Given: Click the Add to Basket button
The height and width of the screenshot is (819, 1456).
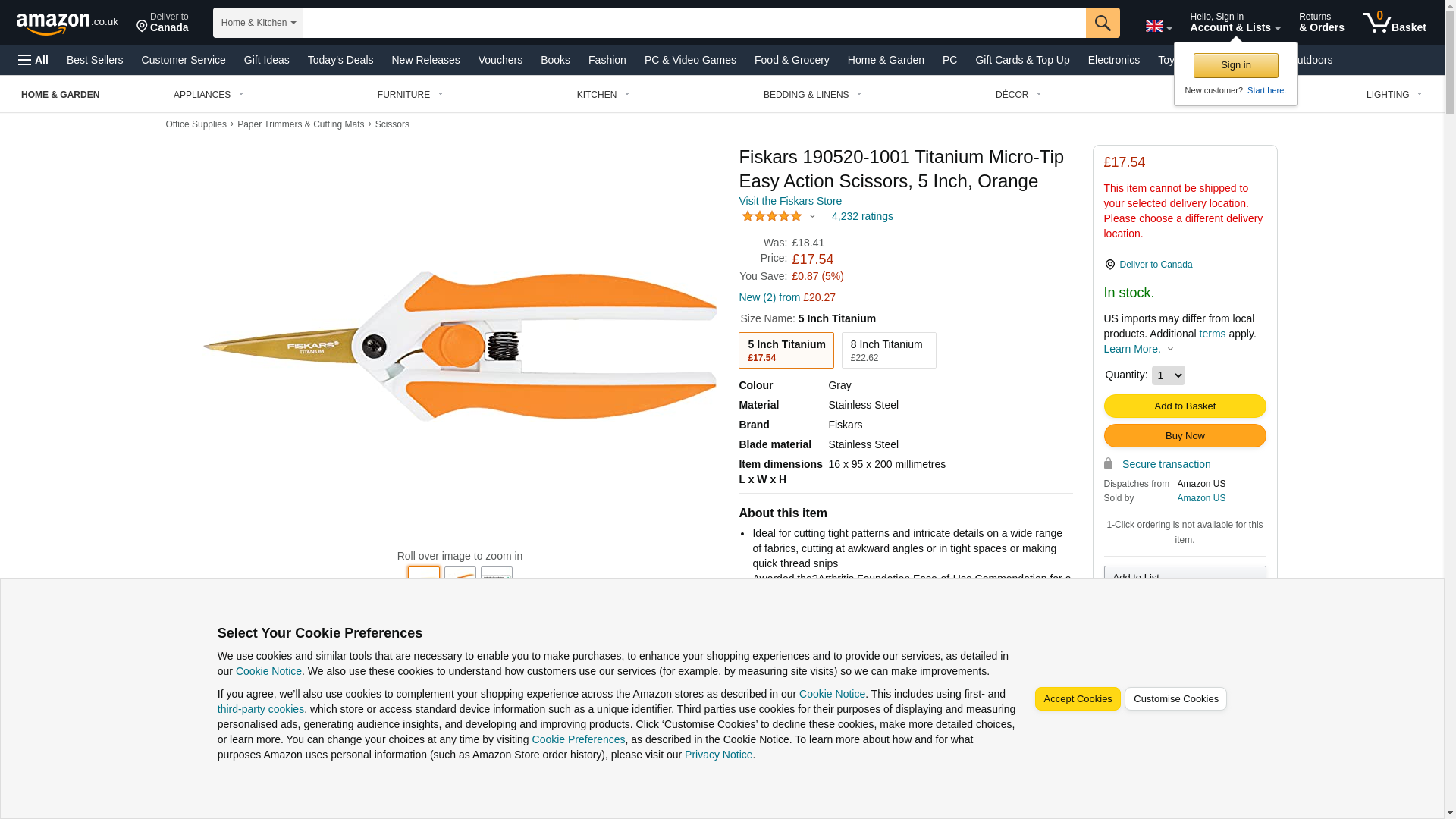Looking at the screenshot, I should coord(1185,406).
